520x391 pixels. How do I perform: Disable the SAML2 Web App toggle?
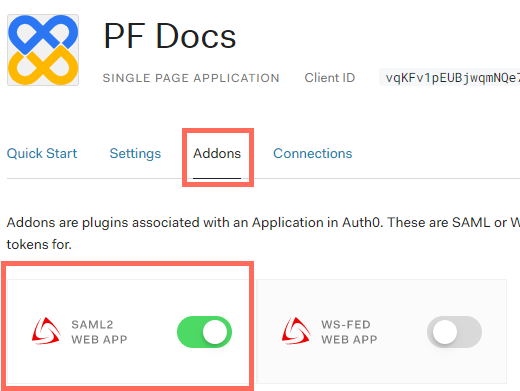[204, 332]
